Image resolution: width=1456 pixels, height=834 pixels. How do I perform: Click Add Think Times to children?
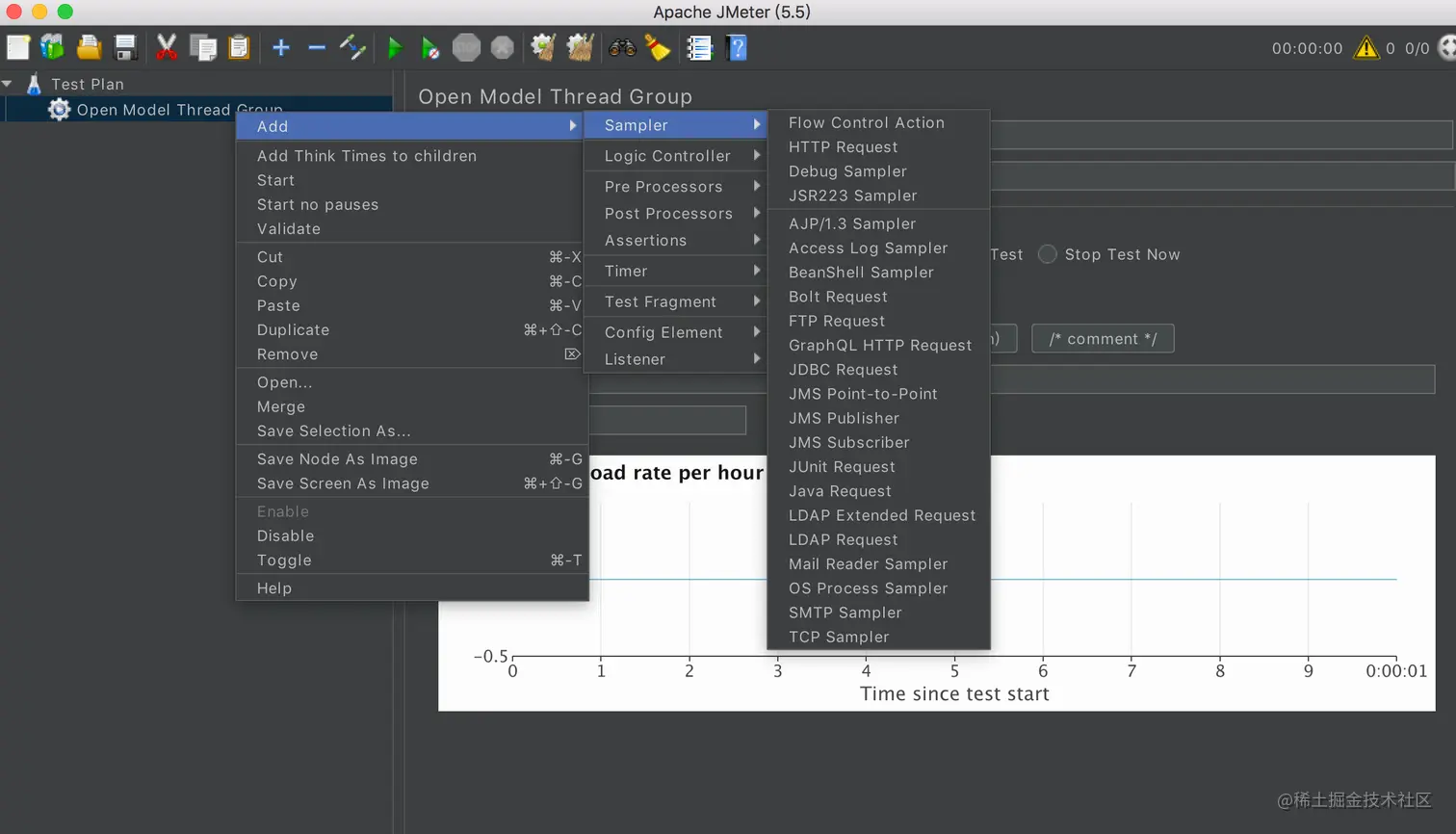(x=412, y=156)
